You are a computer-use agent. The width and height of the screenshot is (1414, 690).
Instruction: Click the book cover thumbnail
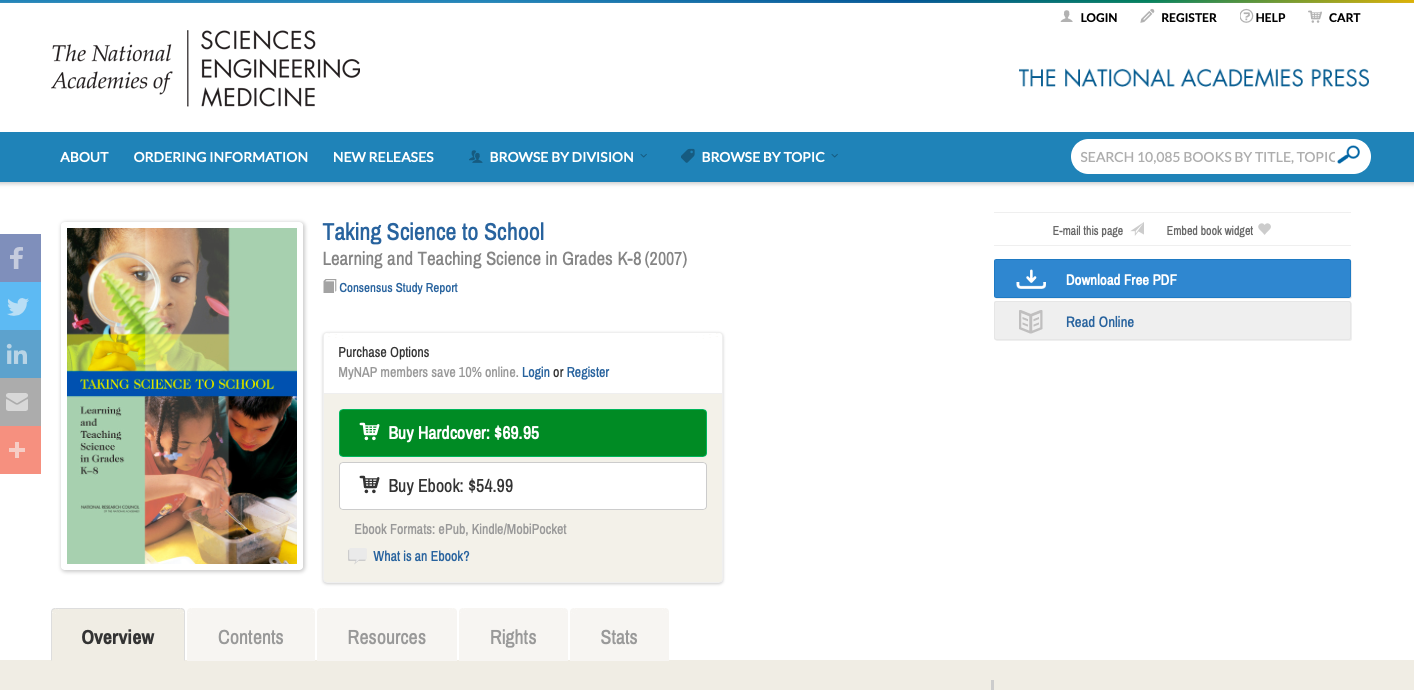point(182,396)
